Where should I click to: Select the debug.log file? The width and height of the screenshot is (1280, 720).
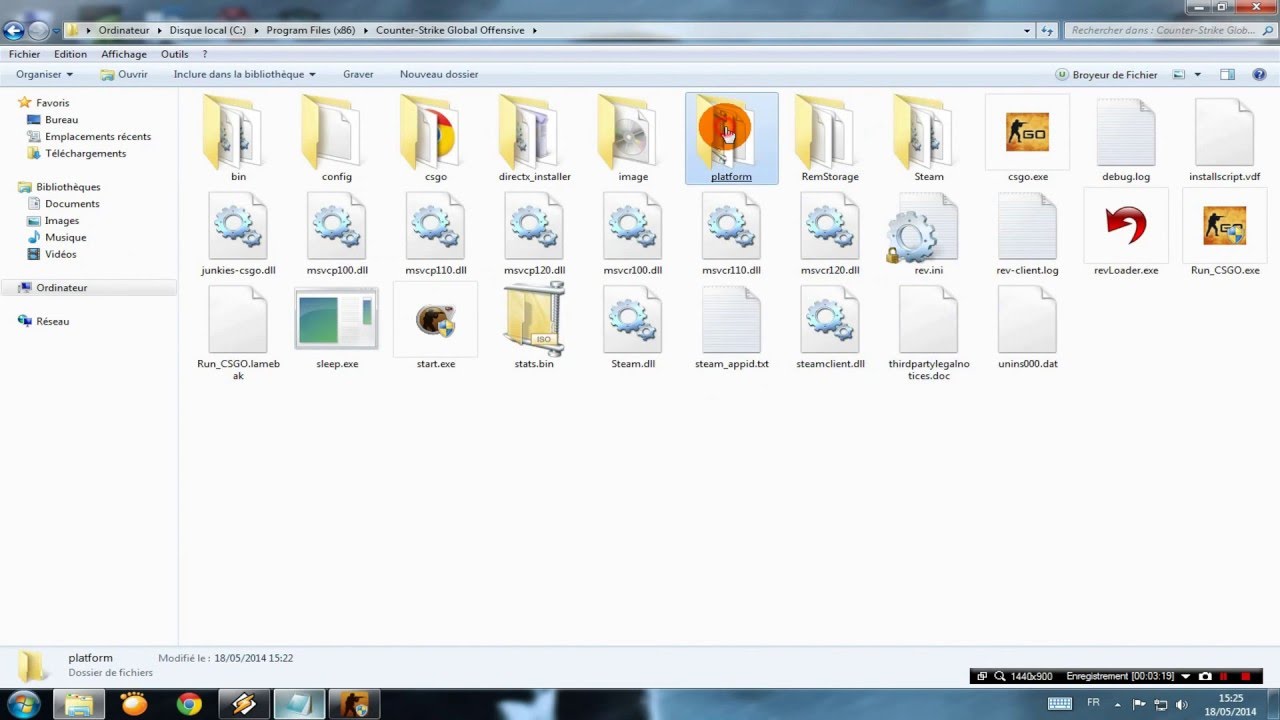[x=1126, y=139]
